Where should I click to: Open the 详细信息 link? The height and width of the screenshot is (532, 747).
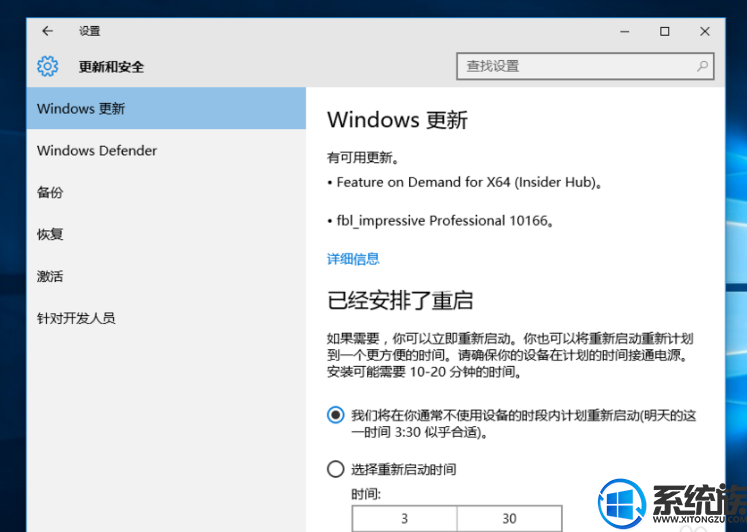click(353, 259)
